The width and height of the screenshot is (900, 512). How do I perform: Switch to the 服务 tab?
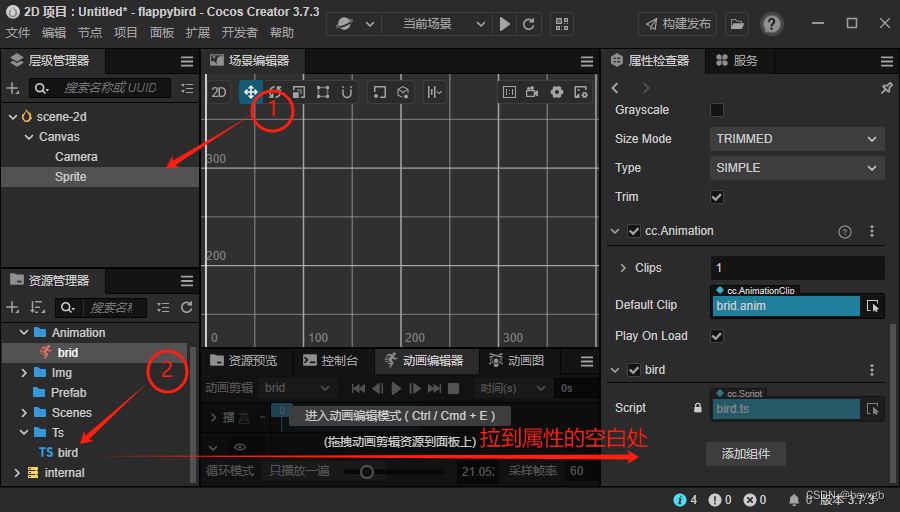coord(738,60)
